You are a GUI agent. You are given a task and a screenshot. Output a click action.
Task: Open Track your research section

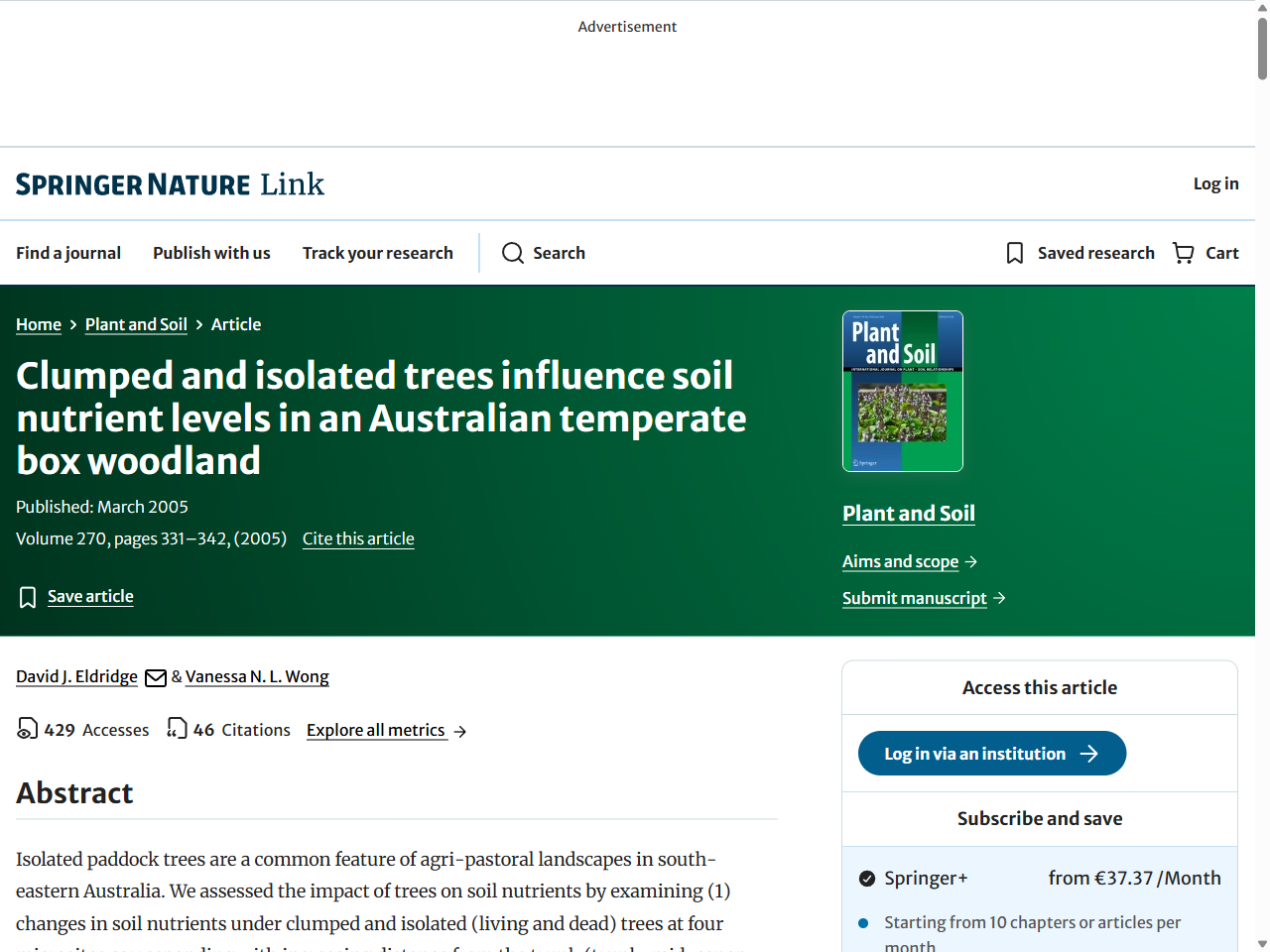coord(377,253)
